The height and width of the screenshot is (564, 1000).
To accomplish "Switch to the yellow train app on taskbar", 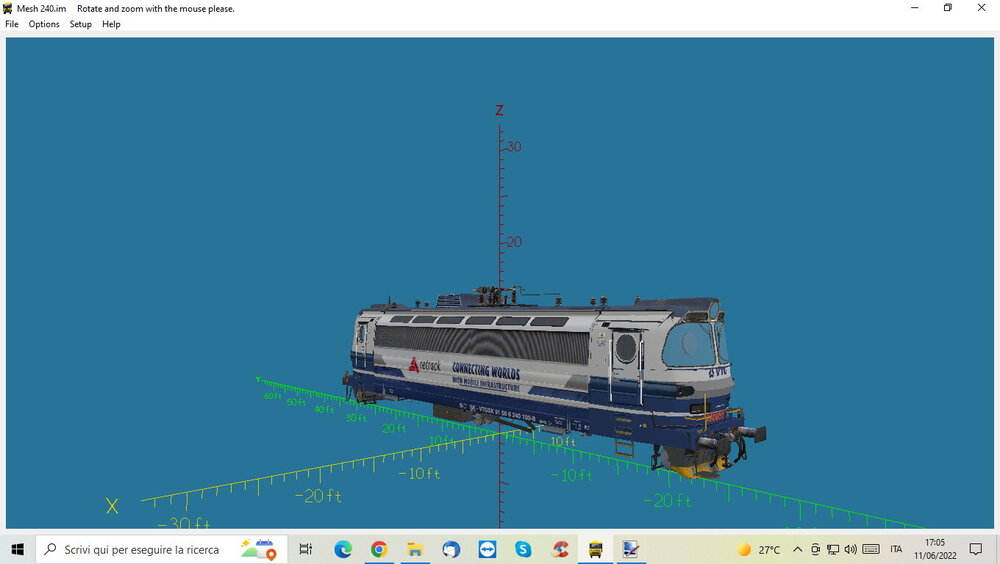I will [x=596, y=549].
